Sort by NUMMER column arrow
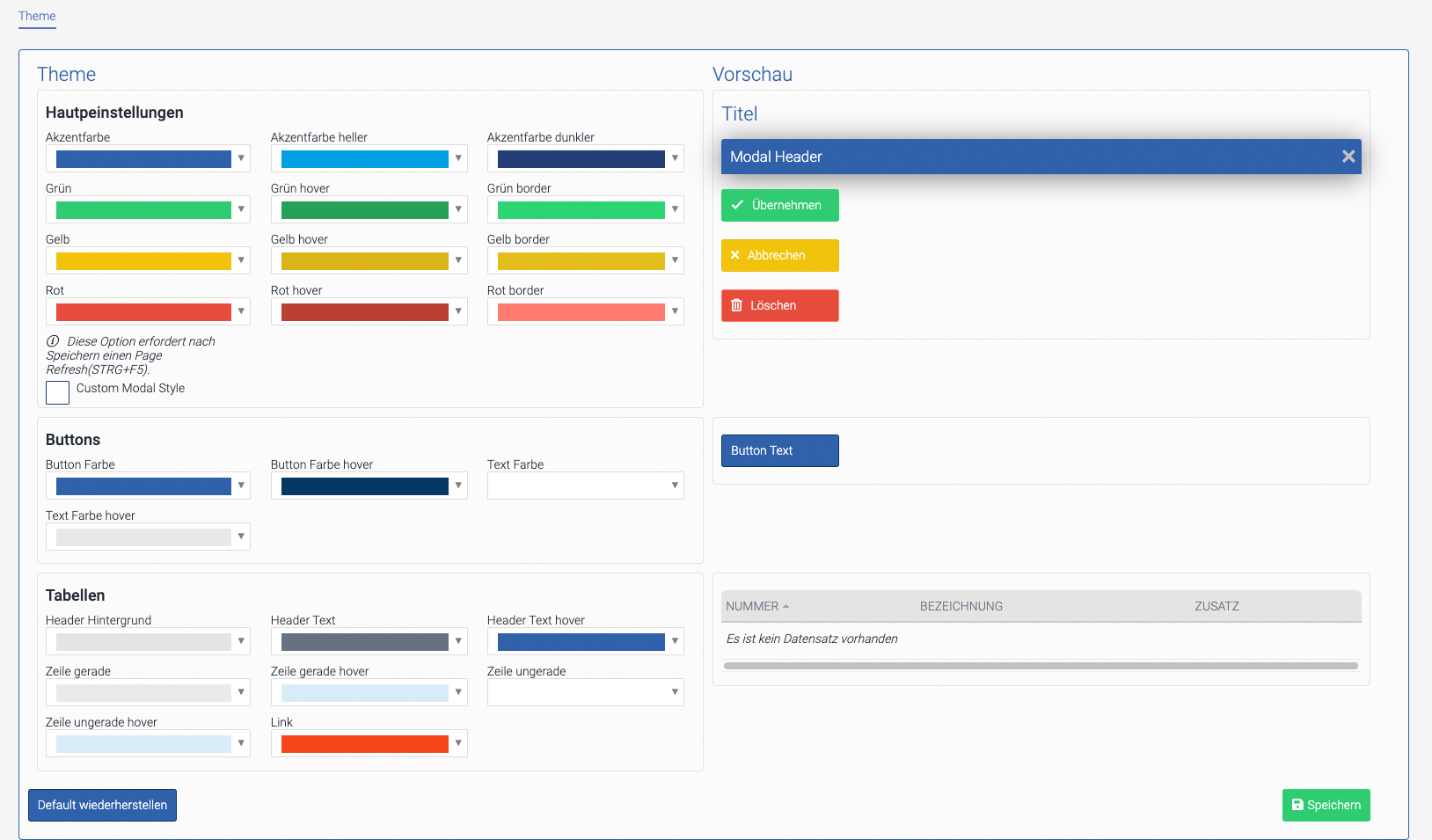 pos(786,606)
